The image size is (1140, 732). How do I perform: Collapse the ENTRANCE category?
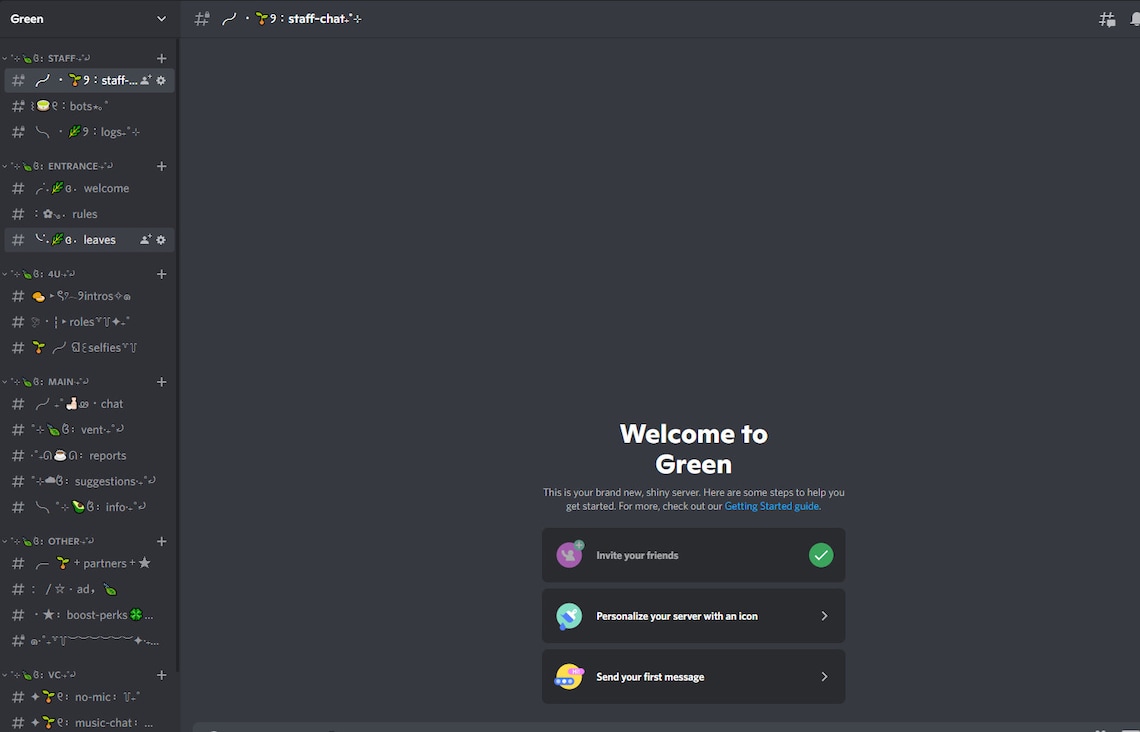point(57,166)
